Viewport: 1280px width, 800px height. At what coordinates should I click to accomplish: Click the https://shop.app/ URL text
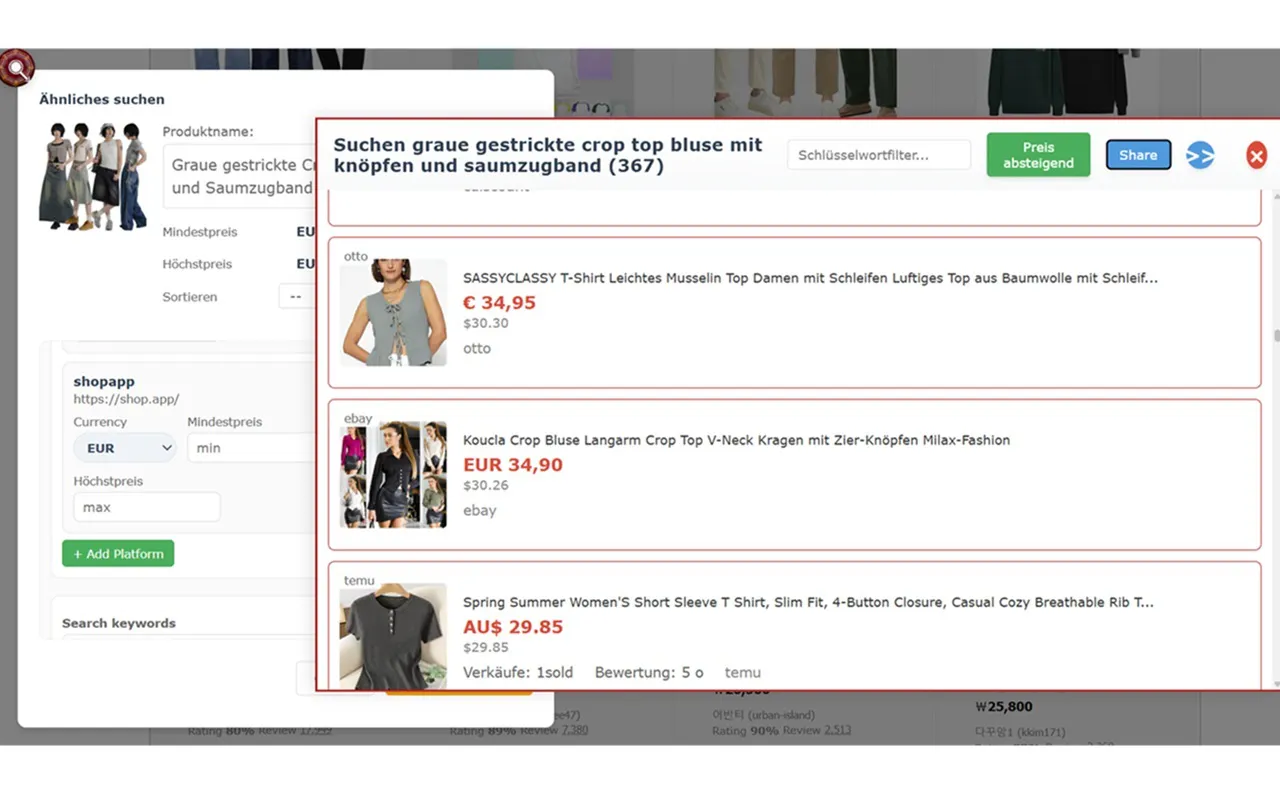(x=126, y=399)
